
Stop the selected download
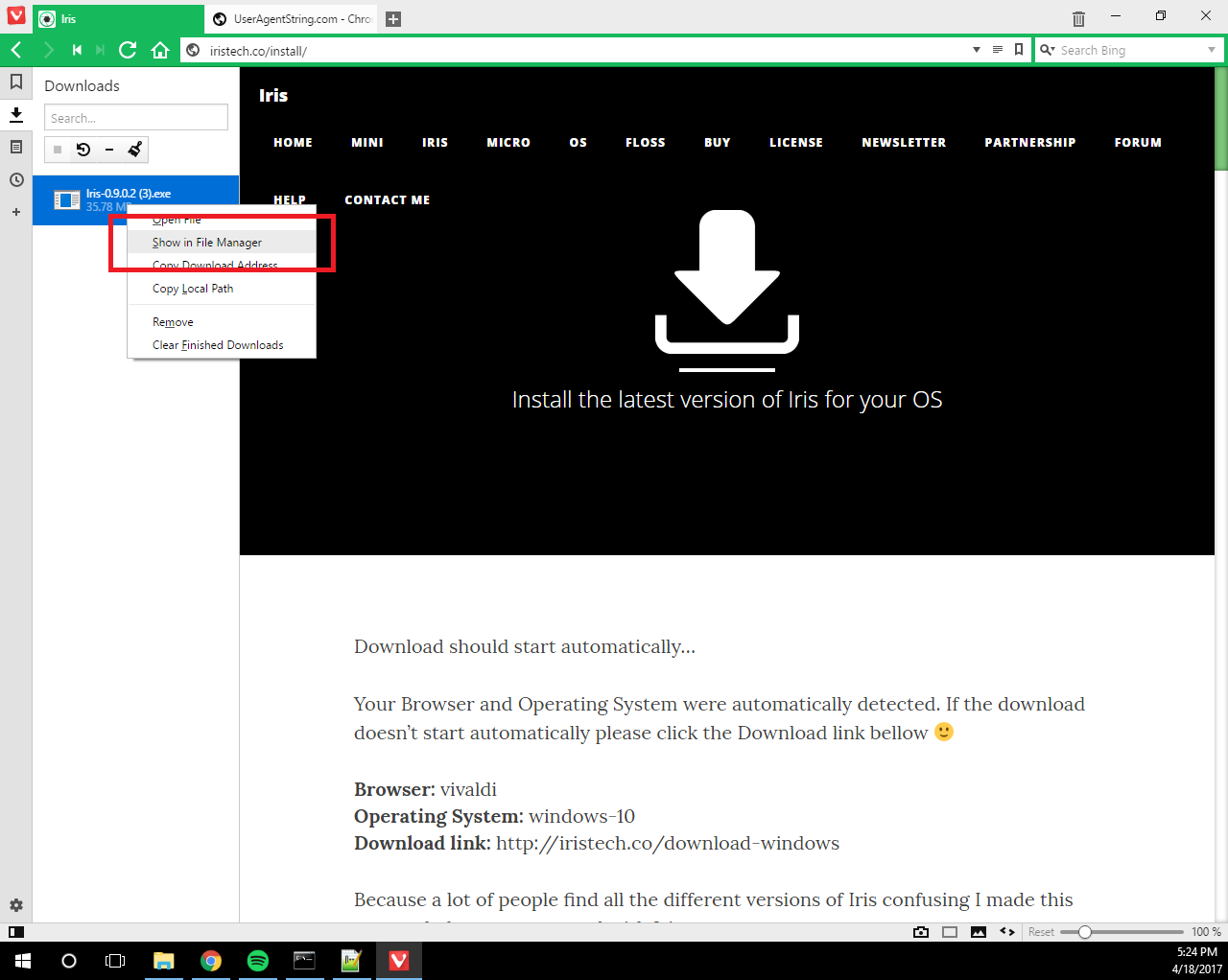click(x=58, y=150)
